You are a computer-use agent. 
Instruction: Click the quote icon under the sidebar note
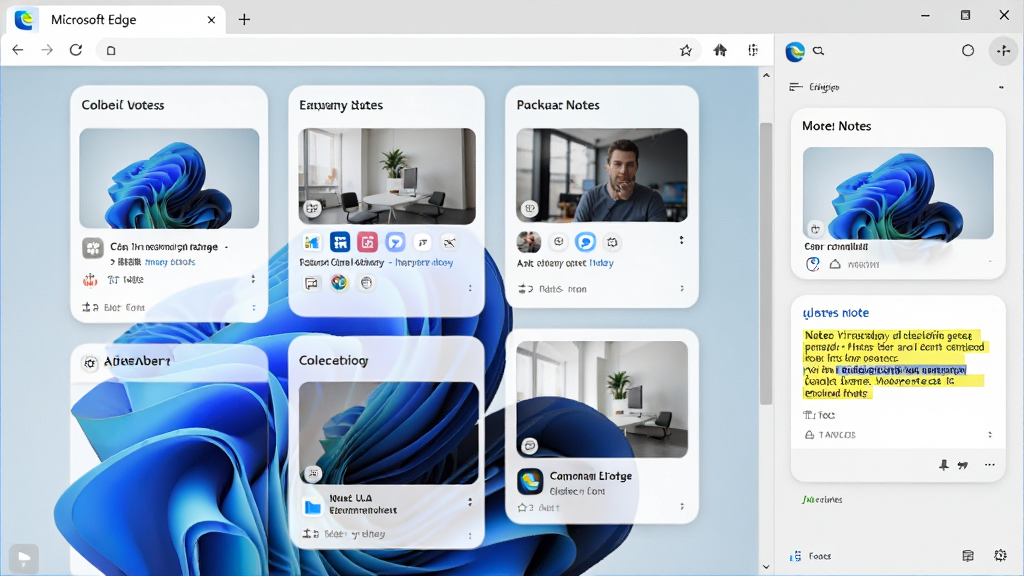[x=963, y=465]
